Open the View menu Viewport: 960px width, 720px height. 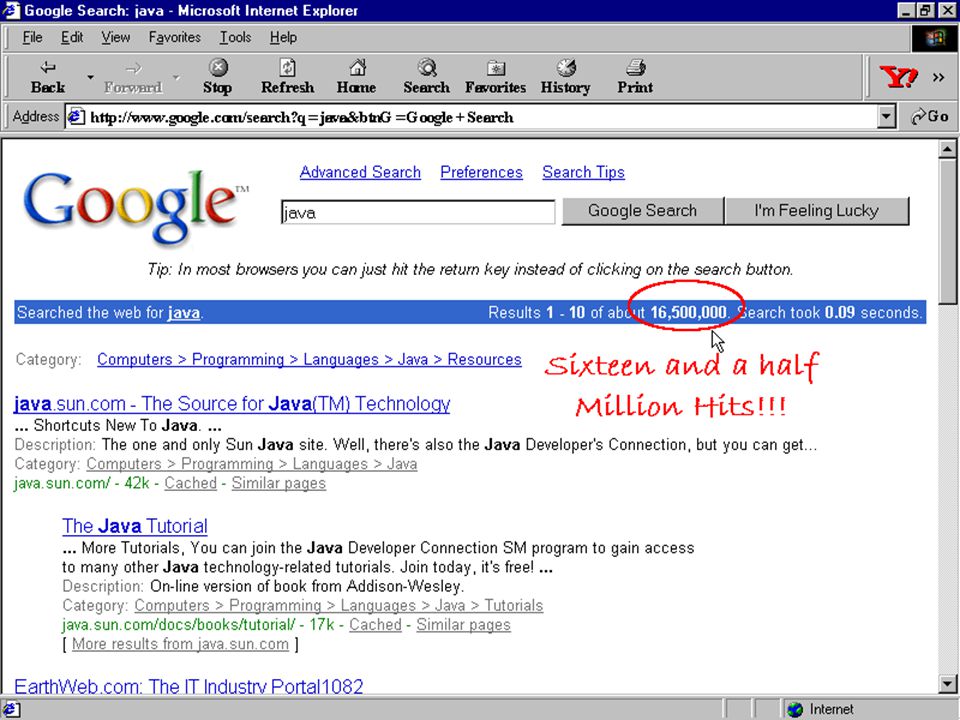(115, 37)
